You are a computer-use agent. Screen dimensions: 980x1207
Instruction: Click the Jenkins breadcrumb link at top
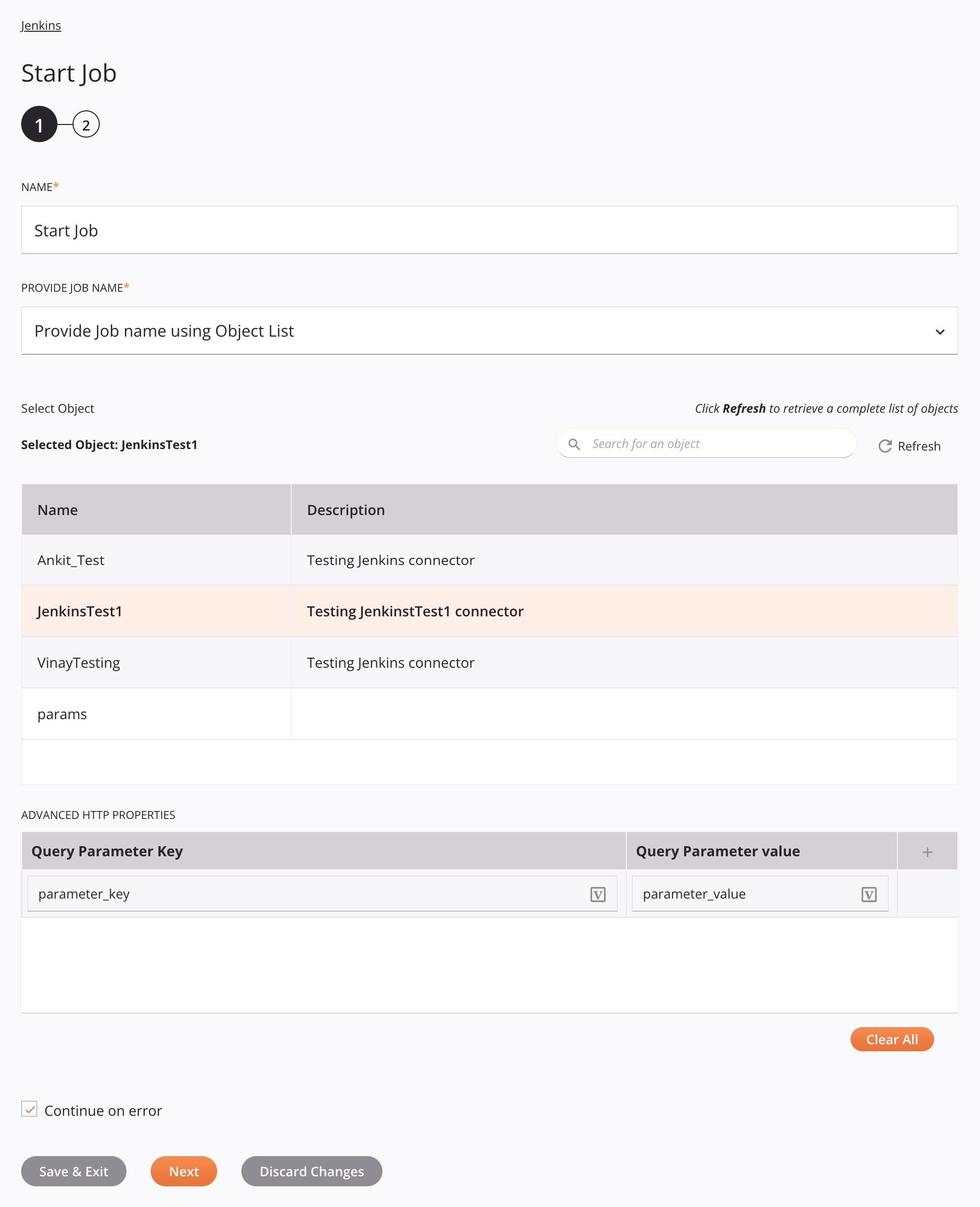click(41, 25)
